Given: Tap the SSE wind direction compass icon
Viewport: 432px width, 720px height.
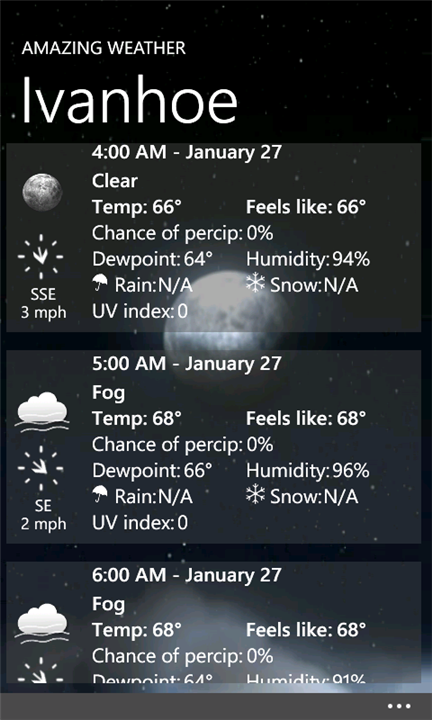Looking at the screenshot, I should (x=41, y=257).
